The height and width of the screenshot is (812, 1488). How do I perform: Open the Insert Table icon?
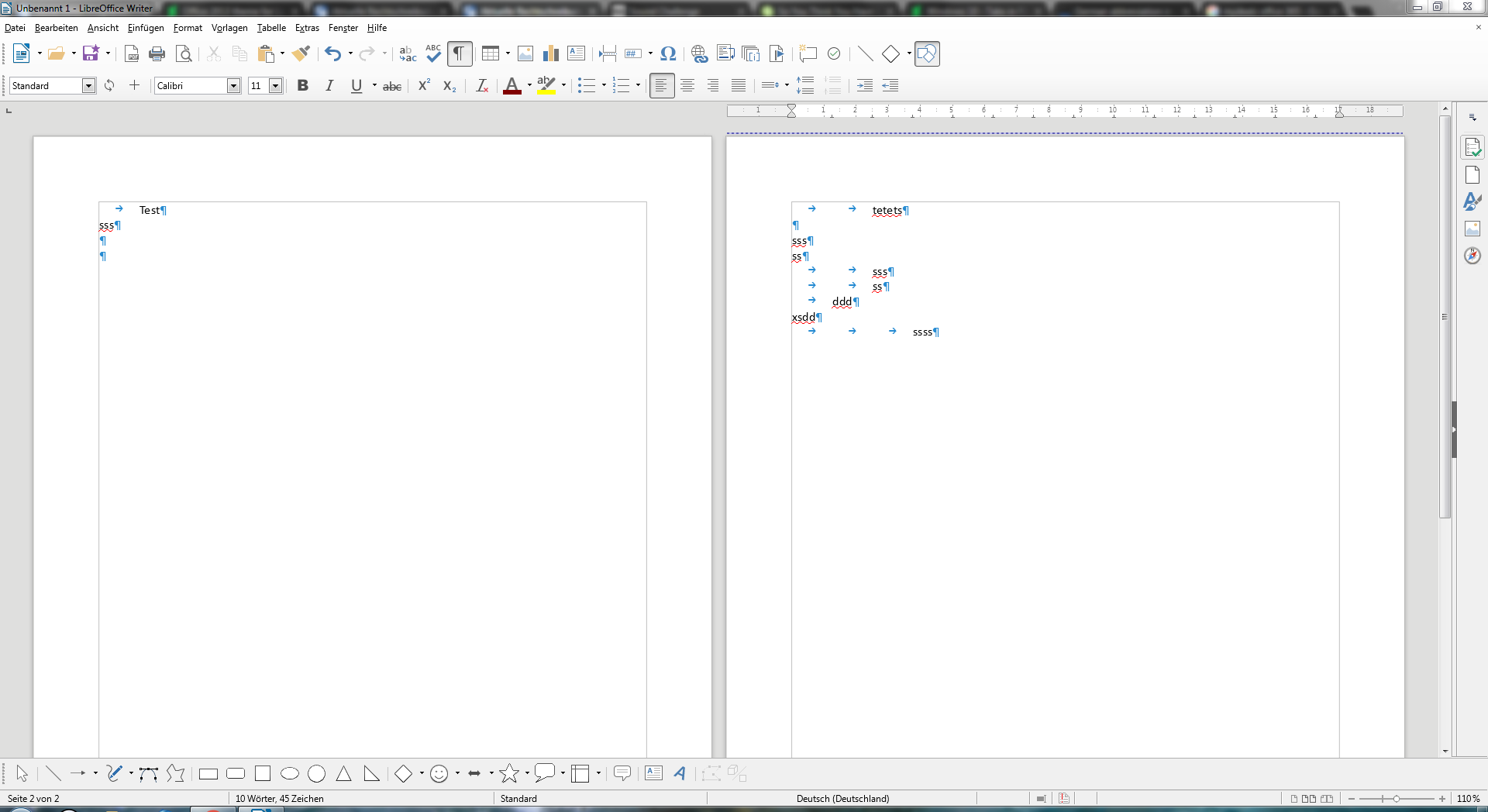point(490,53)
